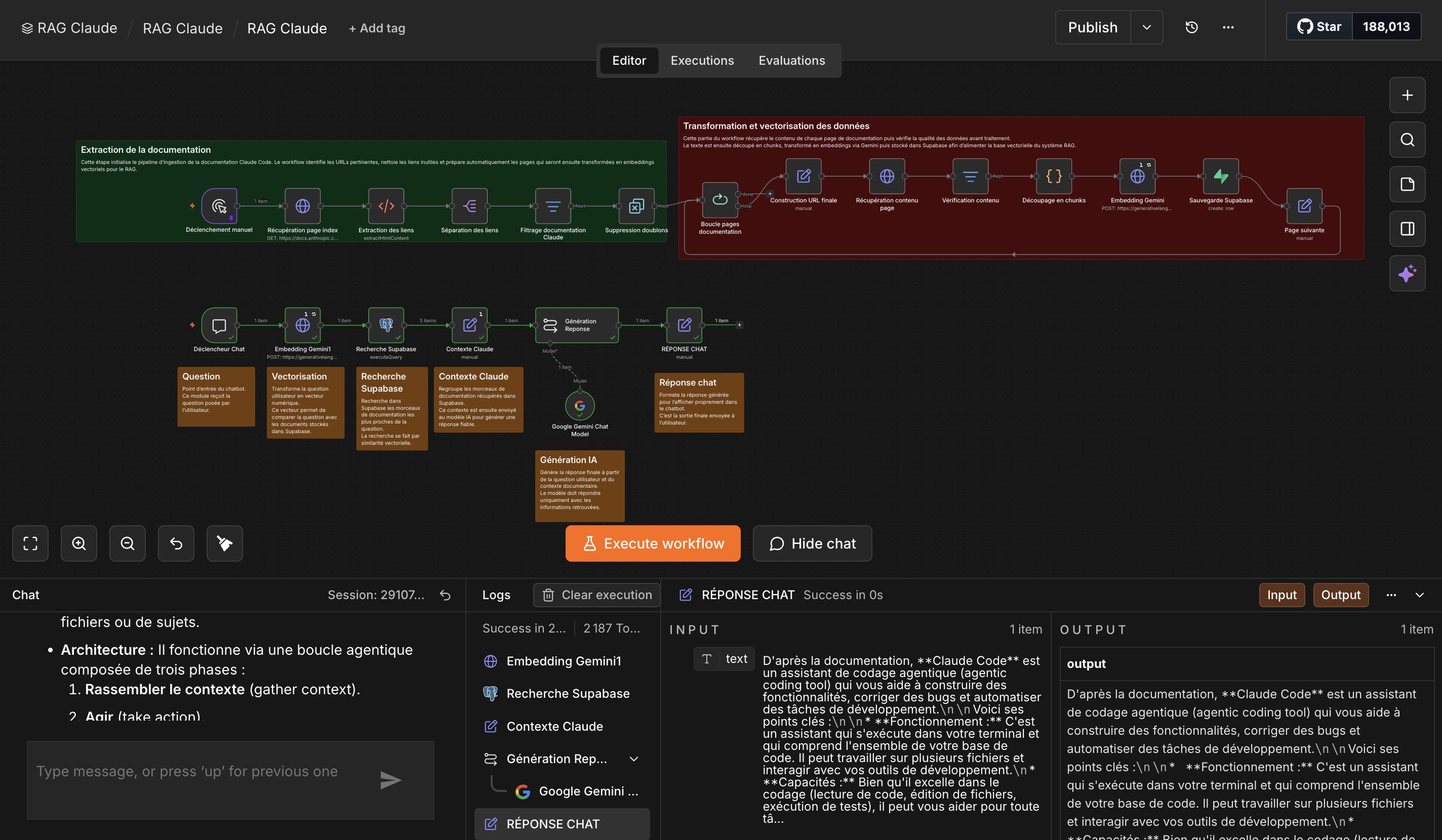1442x840 pixels.
Task: Add a sticky note from the sidebar
Action: click(x=1408, y=184)
